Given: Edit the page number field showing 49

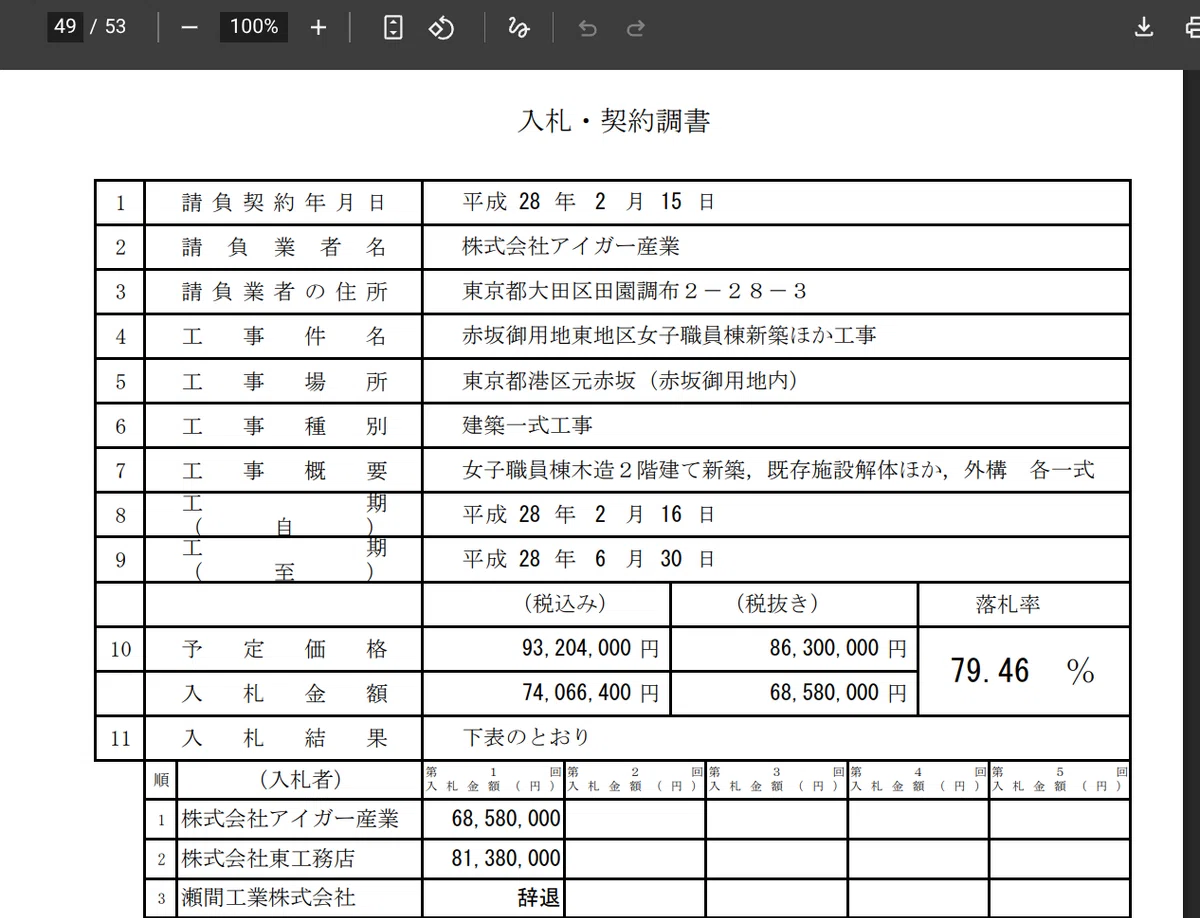Looking at the screenshot, I should (65, 27).
